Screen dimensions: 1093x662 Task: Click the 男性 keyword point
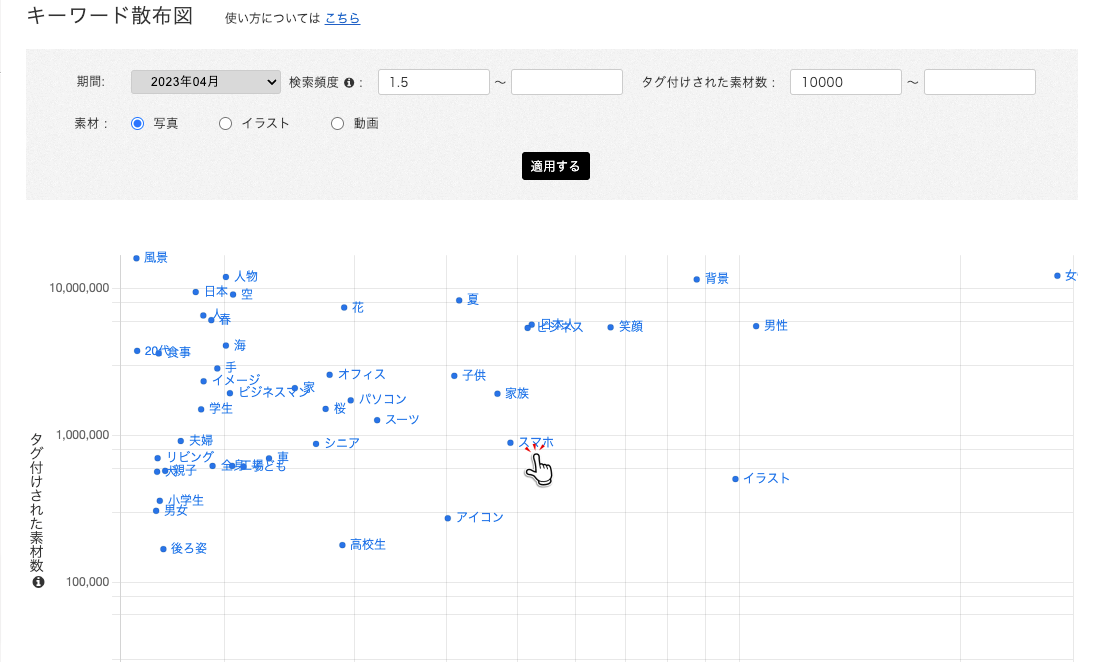click(756, 326)
